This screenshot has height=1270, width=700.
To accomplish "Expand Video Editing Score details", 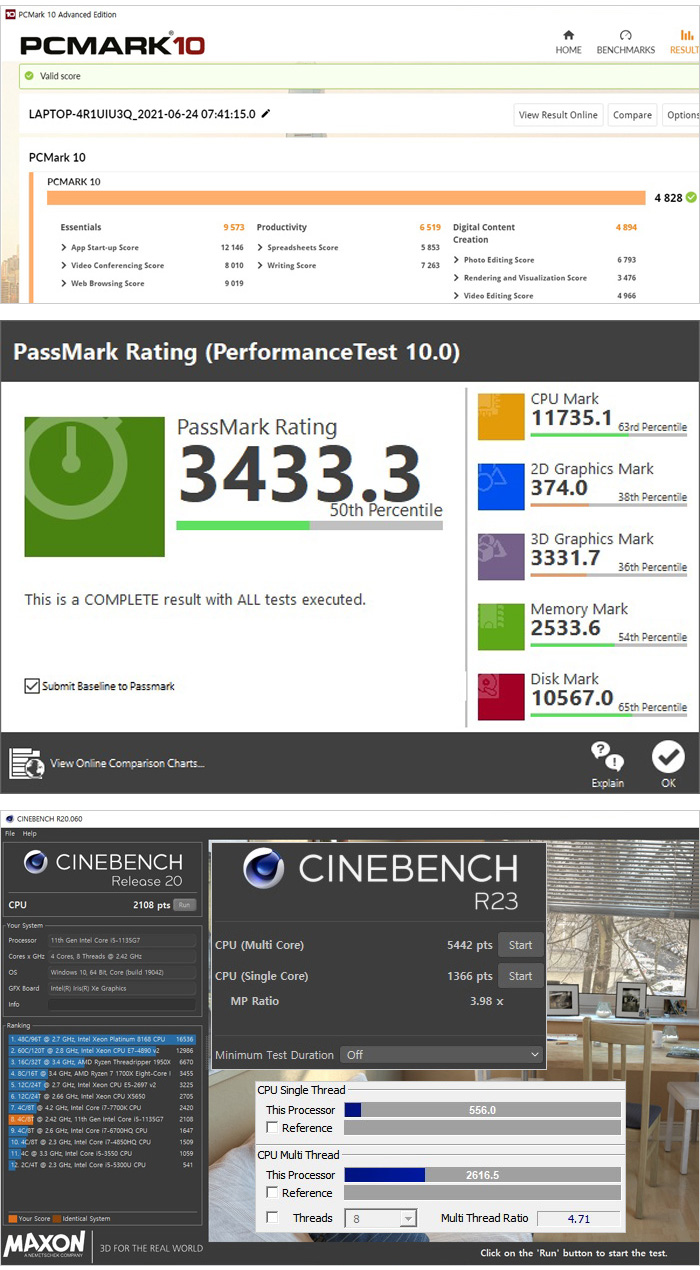I will coord(456,296).
